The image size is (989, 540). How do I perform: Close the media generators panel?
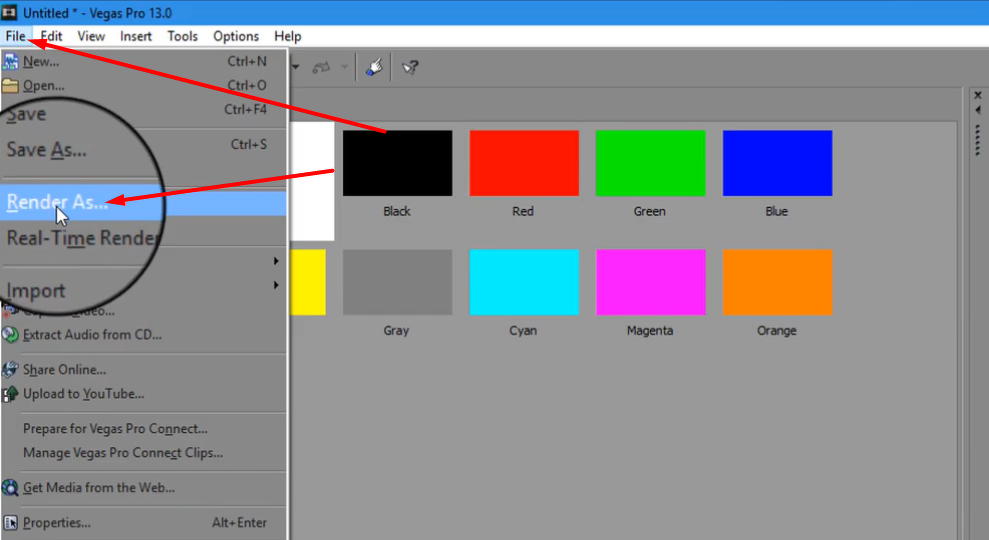(978, 95)
